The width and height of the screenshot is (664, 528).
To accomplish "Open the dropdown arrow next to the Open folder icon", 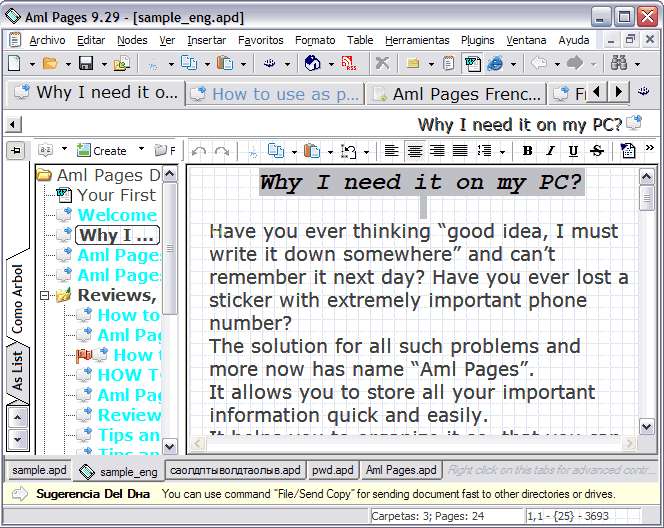I will click(x=68, y=64).
